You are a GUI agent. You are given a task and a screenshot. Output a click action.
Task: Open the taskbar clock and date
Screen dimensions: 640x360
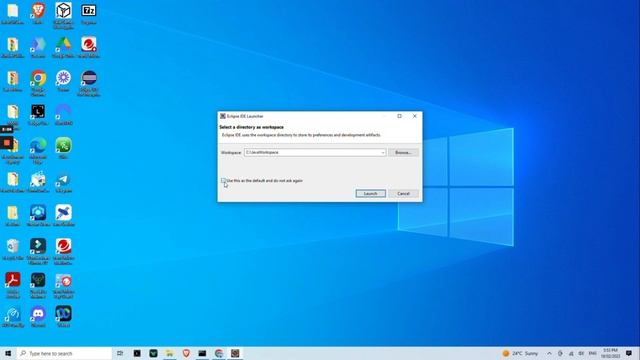(x=610, y=353)
